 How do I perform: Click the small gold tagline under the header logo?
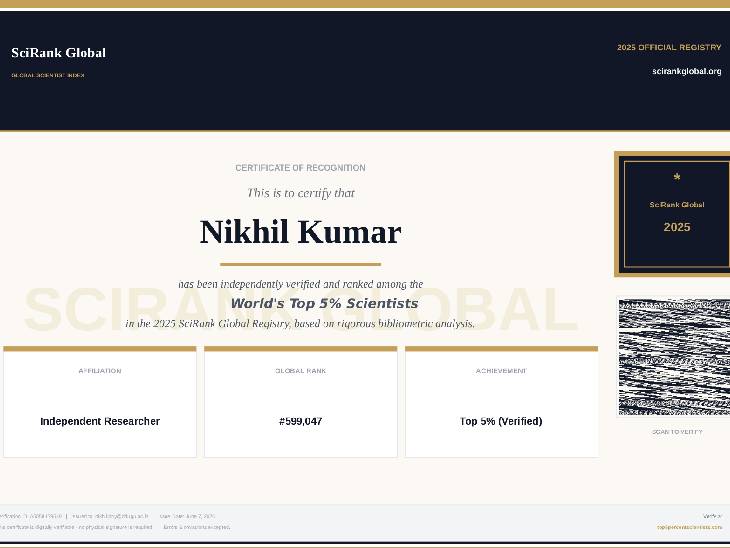pyautogui.click(x=47, y=75)
